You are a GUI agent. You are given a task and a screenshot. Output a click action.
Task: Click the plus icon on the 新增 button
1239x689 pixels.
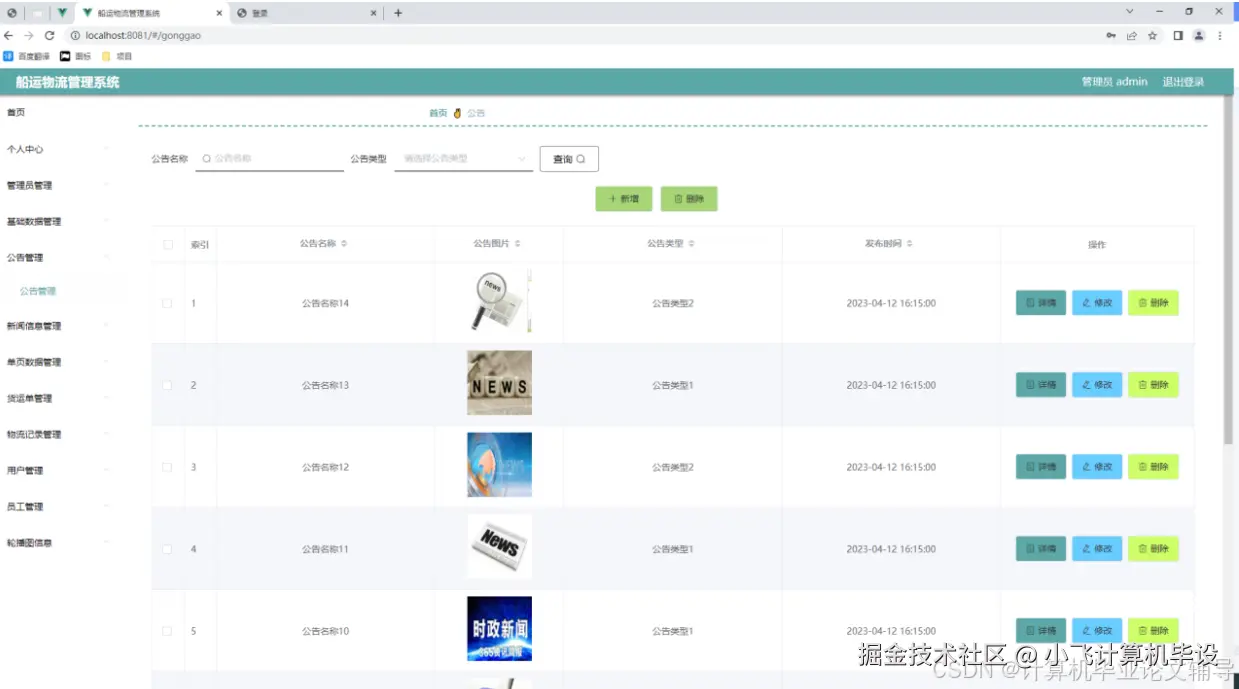click(x=612, y=199)
